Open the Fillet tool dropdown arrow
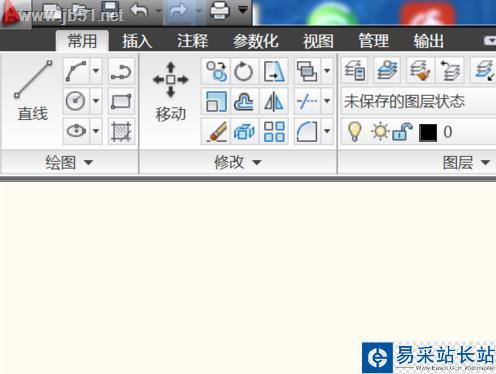This screenshot has width=496, height=374. (x=327, y=131)
